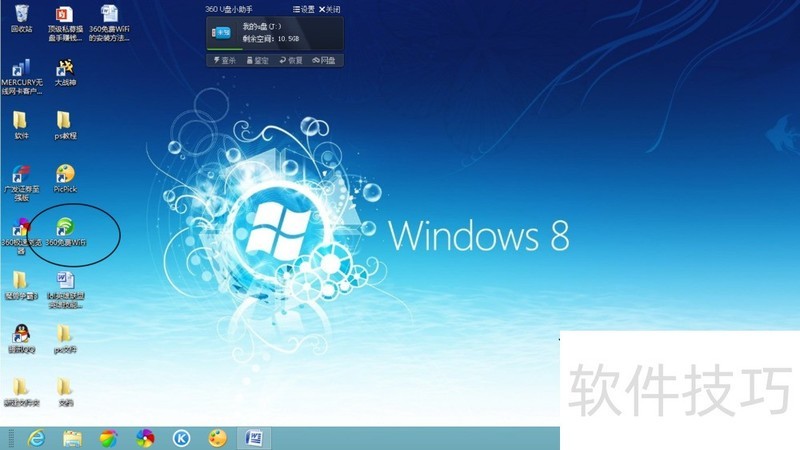
Task: Switch to the Word window in the taskbar
Action: [x=254, y=438]
